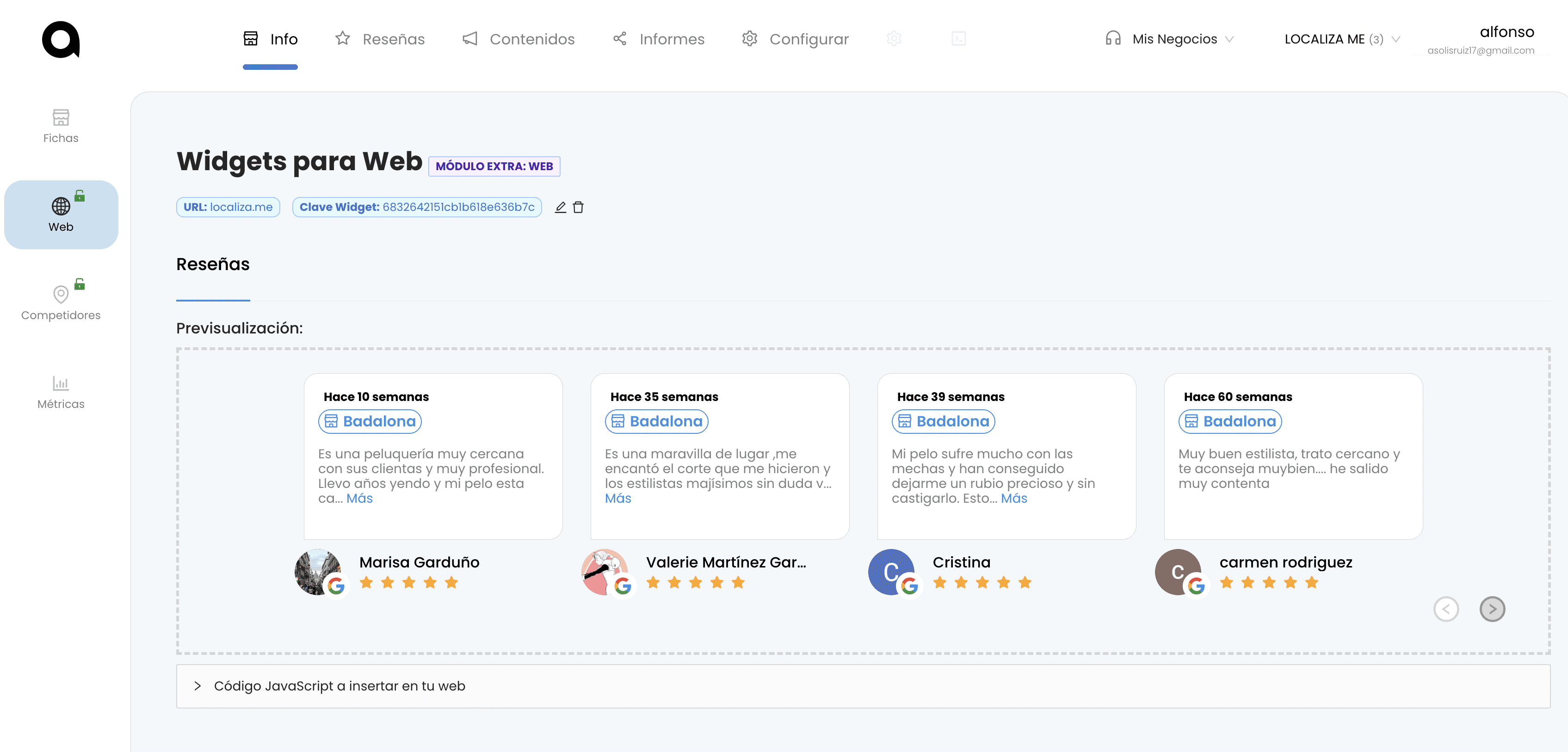Switch to the Reseñas top tab
The image size is (1568, 752).
pos(380,39)
